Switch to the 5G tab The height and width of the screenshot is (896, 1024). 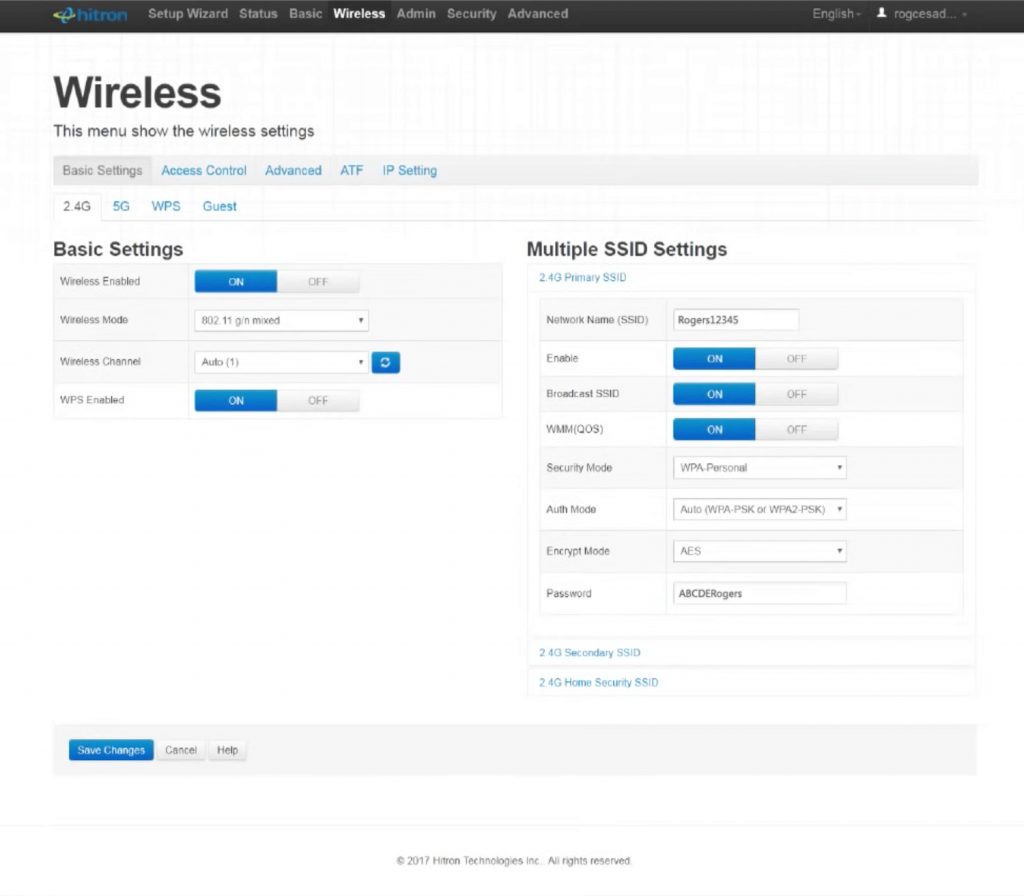pyautogui.click(x=121, y=206)
